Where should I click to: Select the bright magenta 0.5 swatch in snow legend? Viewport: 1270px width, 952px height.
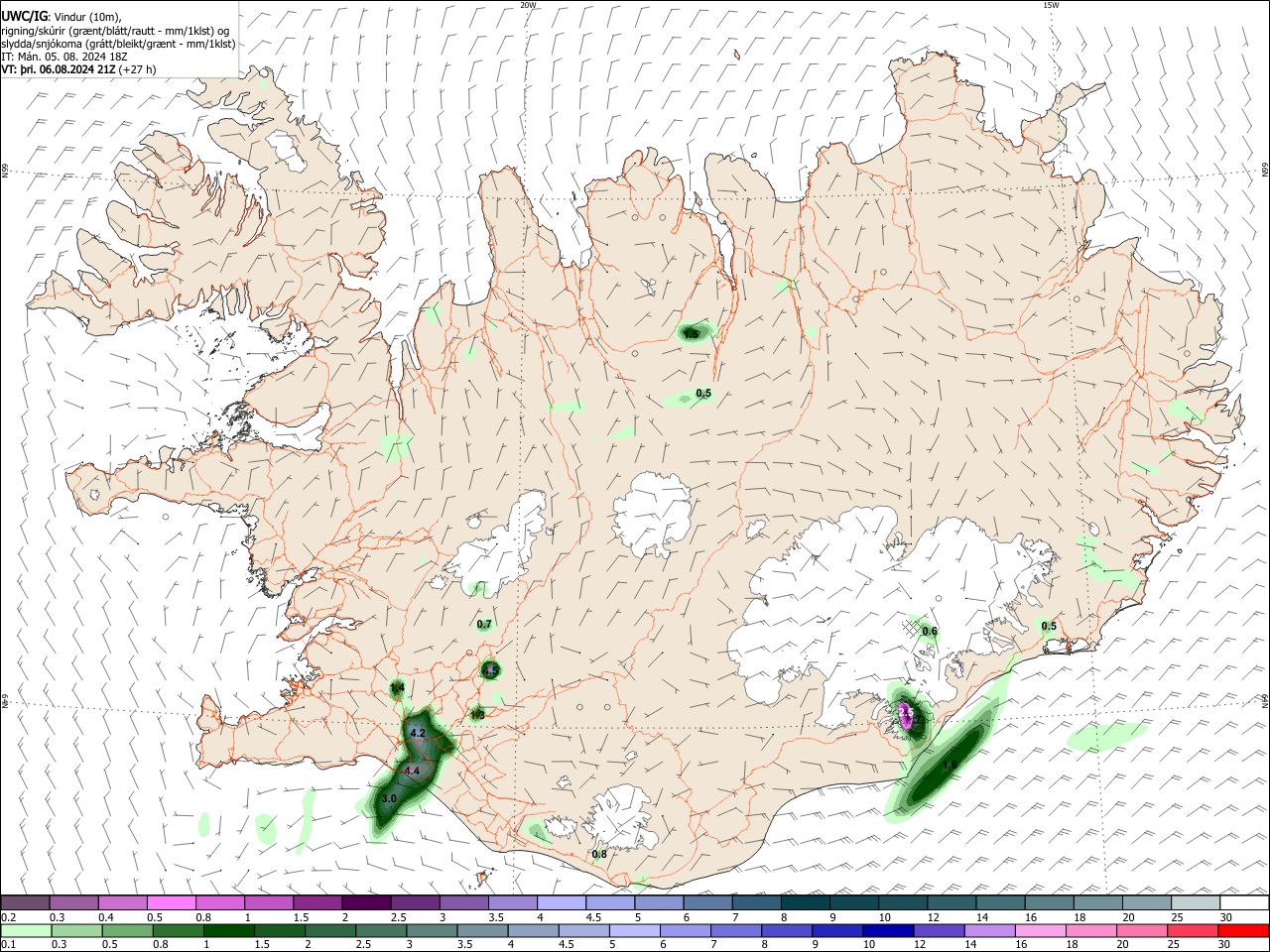(171, 902)
